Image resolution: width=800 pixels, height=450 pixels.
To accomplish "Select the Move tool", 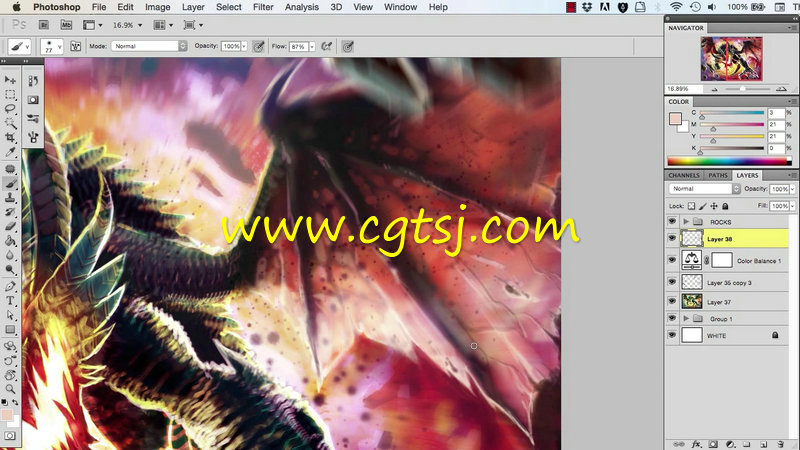I will [10, 80].
